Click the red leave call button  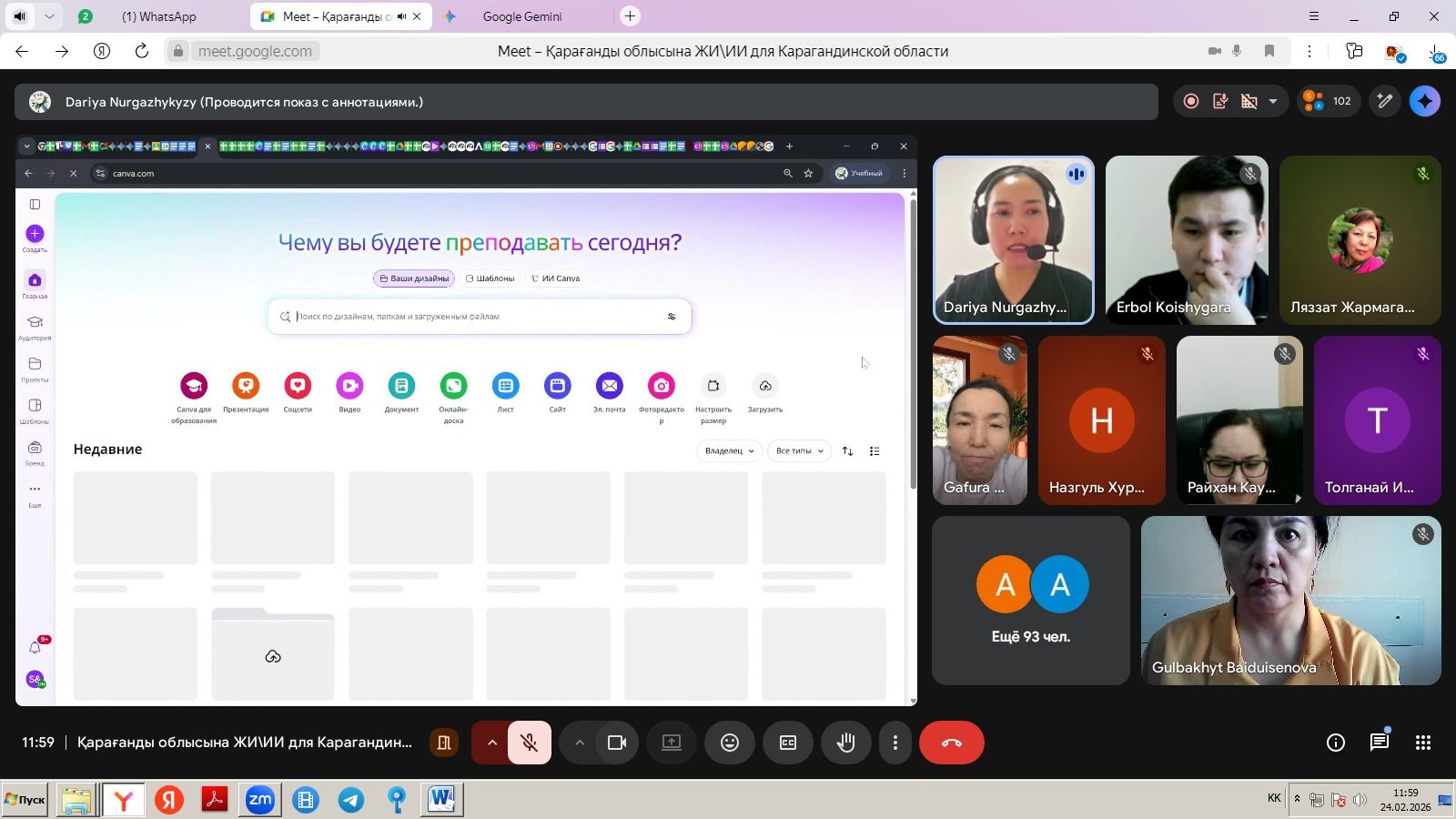pyautogui.click(x=951, y=743)
